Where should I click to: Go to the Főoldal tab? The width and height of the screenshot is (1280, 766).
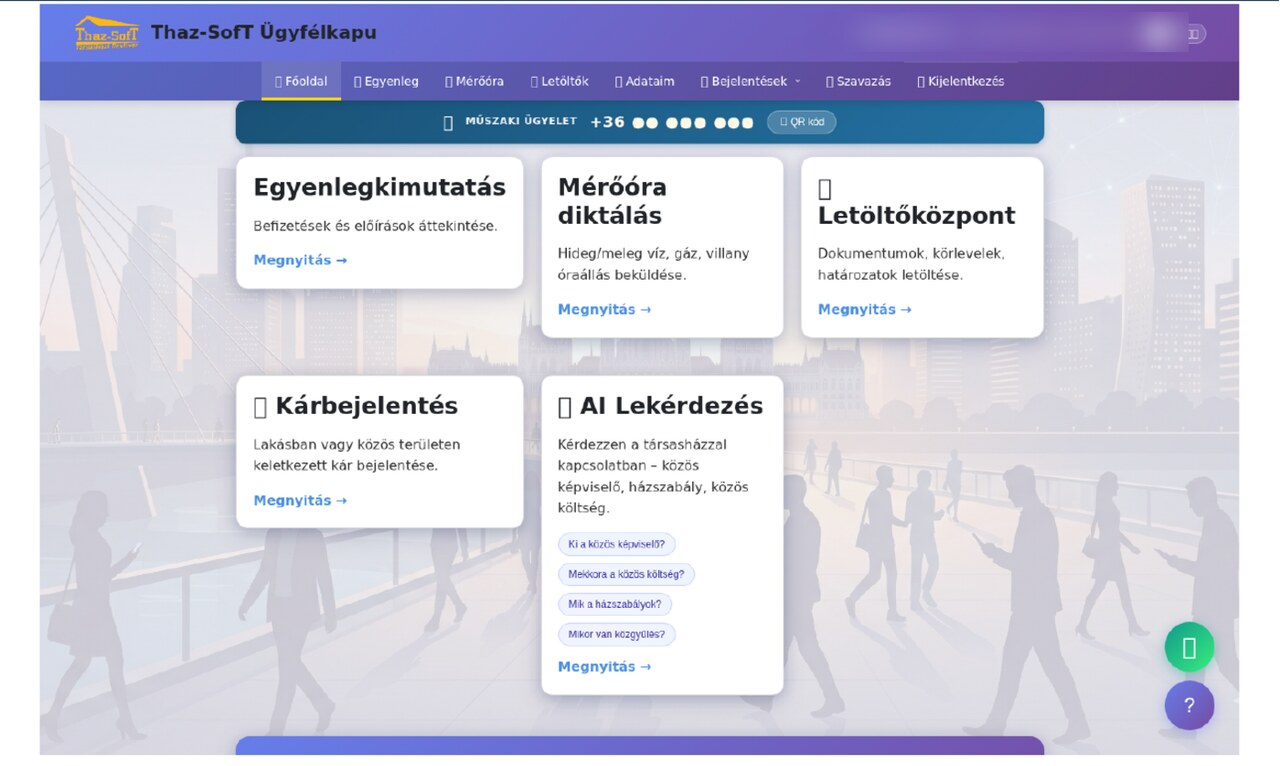pyautogui.click(x=301, y=81)
